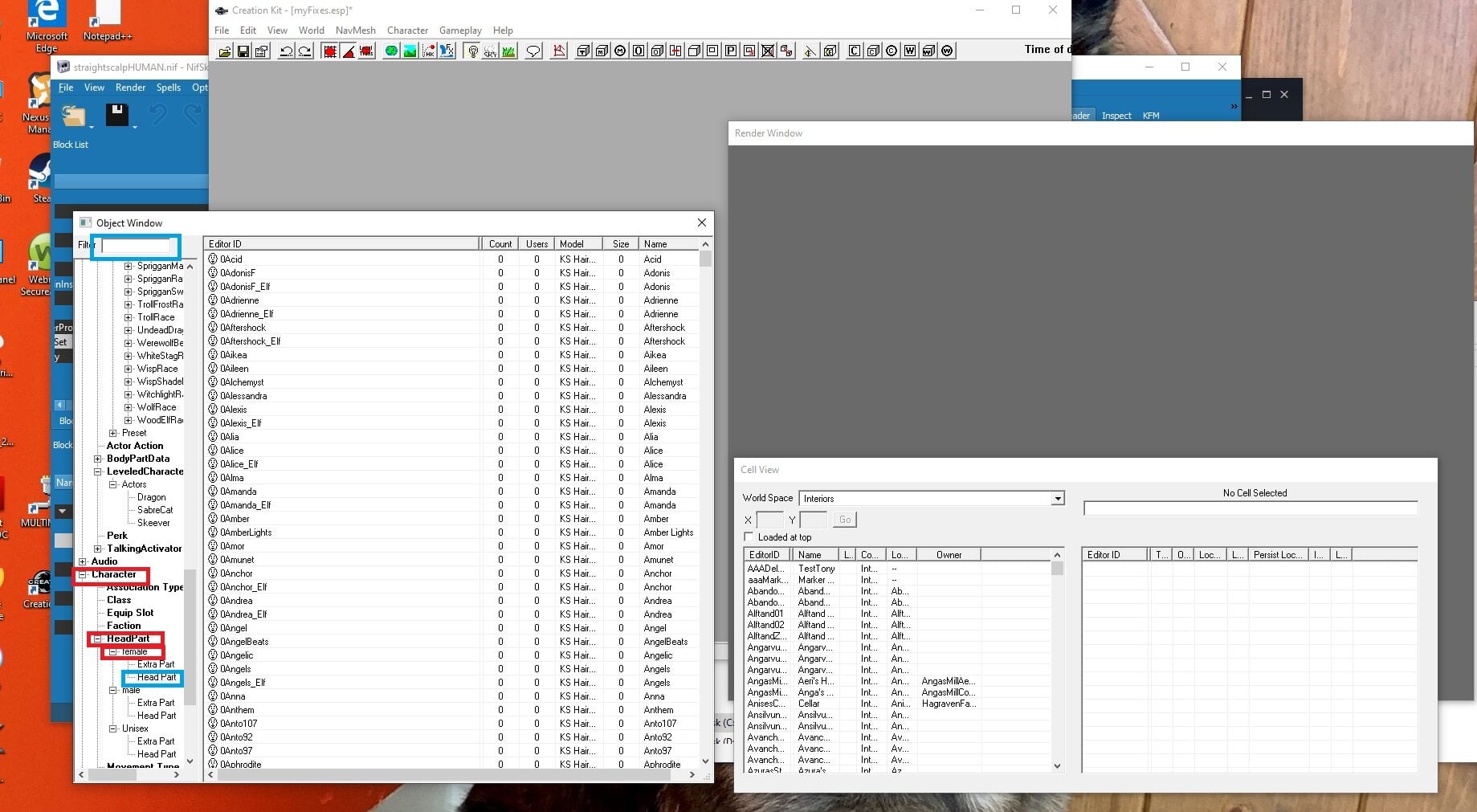Click the Go button in Cell View

coord(845,520)
